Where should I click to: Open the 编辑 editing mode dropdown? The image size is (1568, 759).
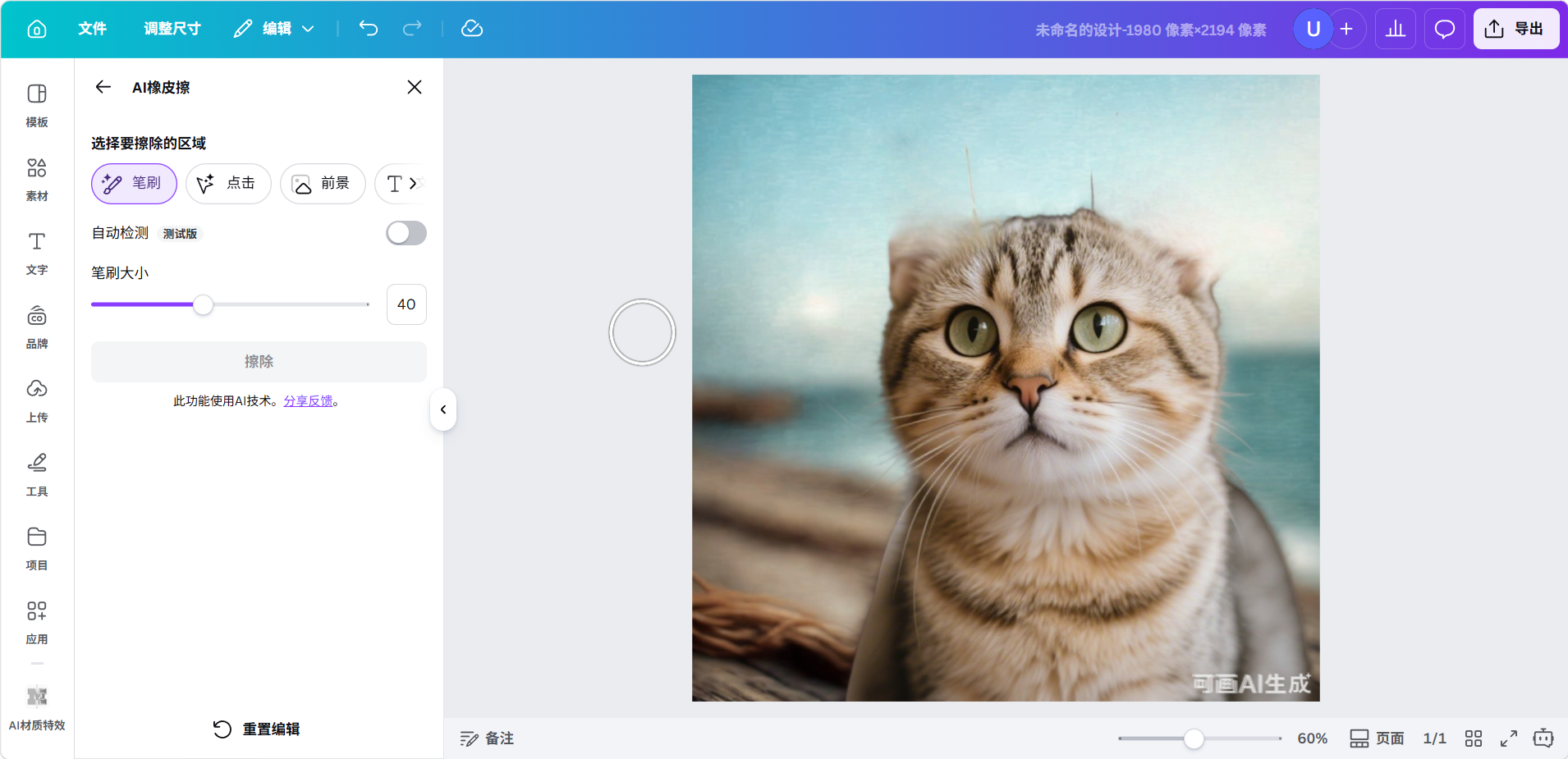click(274, 29)
